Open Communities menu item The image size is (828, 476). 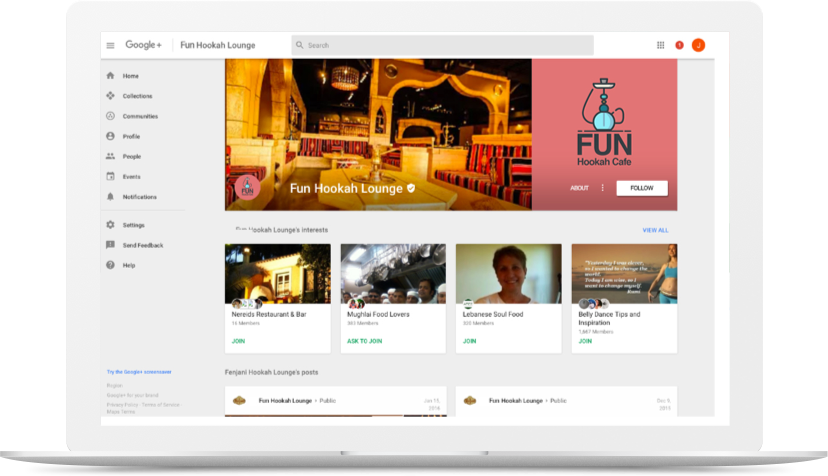coord(140,116)
